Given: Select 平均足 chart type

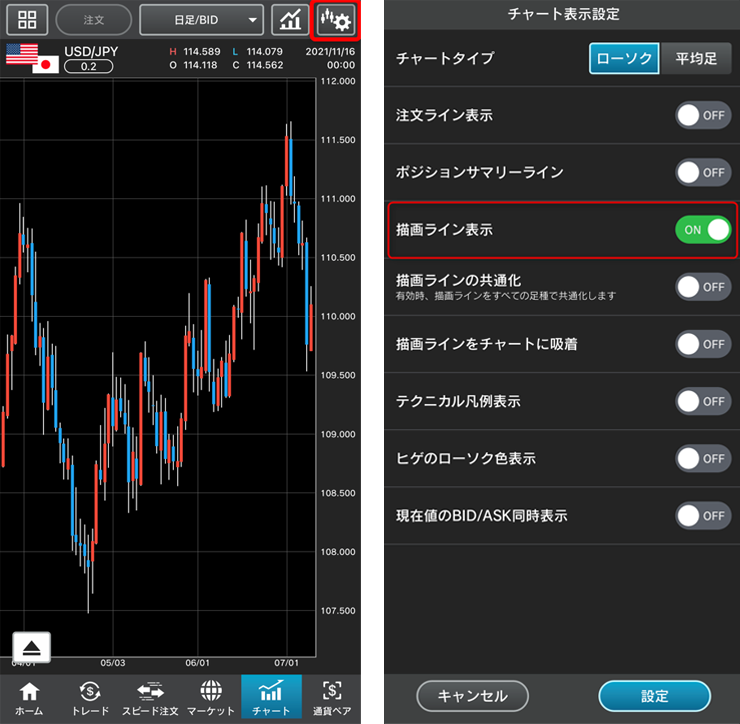Looking at the screenshot, I should click(x=696, y=59).
